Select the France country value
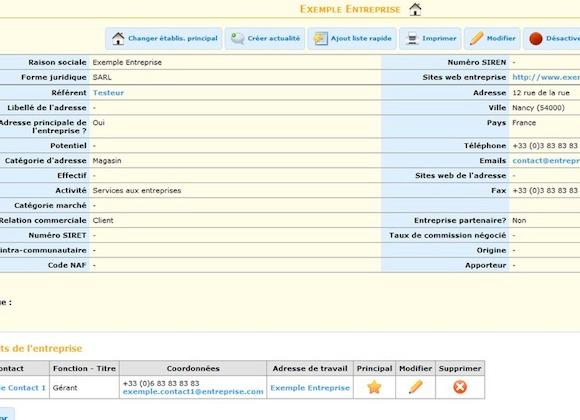This screenshot has height=420, width=580. pyautogui.click(x=524, y=123)
